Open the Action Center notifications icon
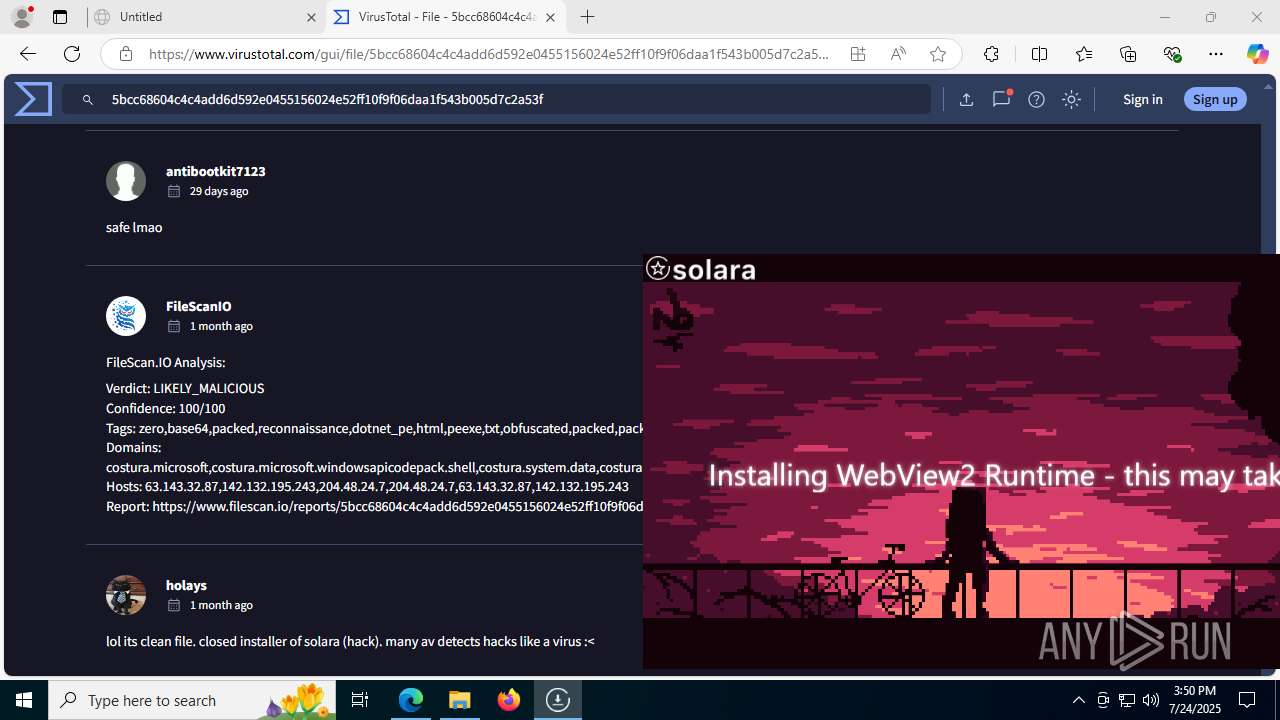Image resolution: width=1280 pixels, height=720 pixels. (x=1248, y=700)
